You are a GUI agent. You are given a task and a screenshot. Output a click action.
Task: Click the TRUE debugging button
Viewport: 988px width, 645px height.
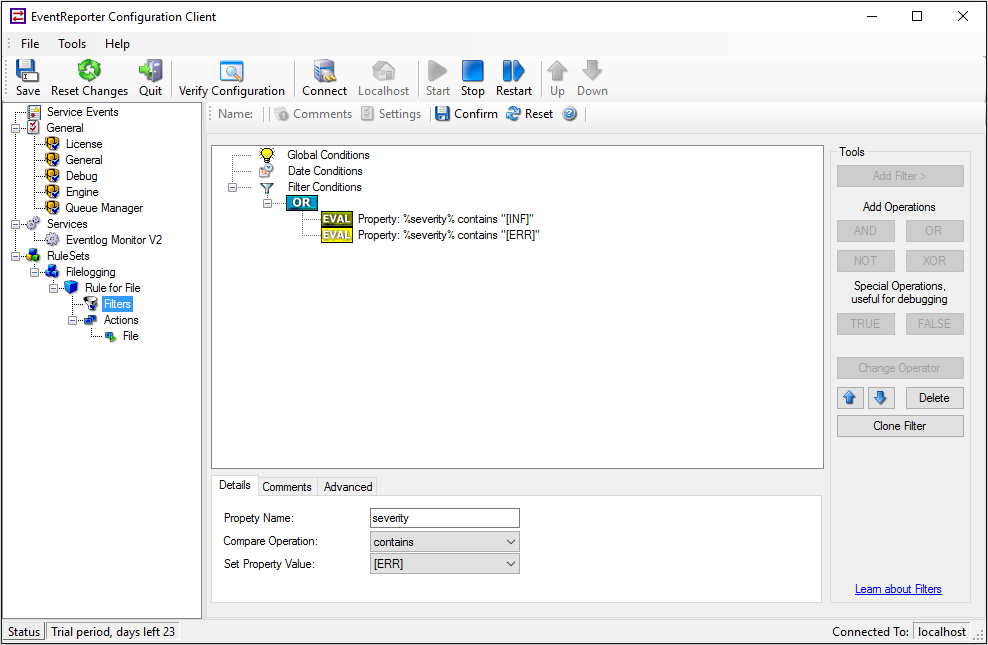865,324
